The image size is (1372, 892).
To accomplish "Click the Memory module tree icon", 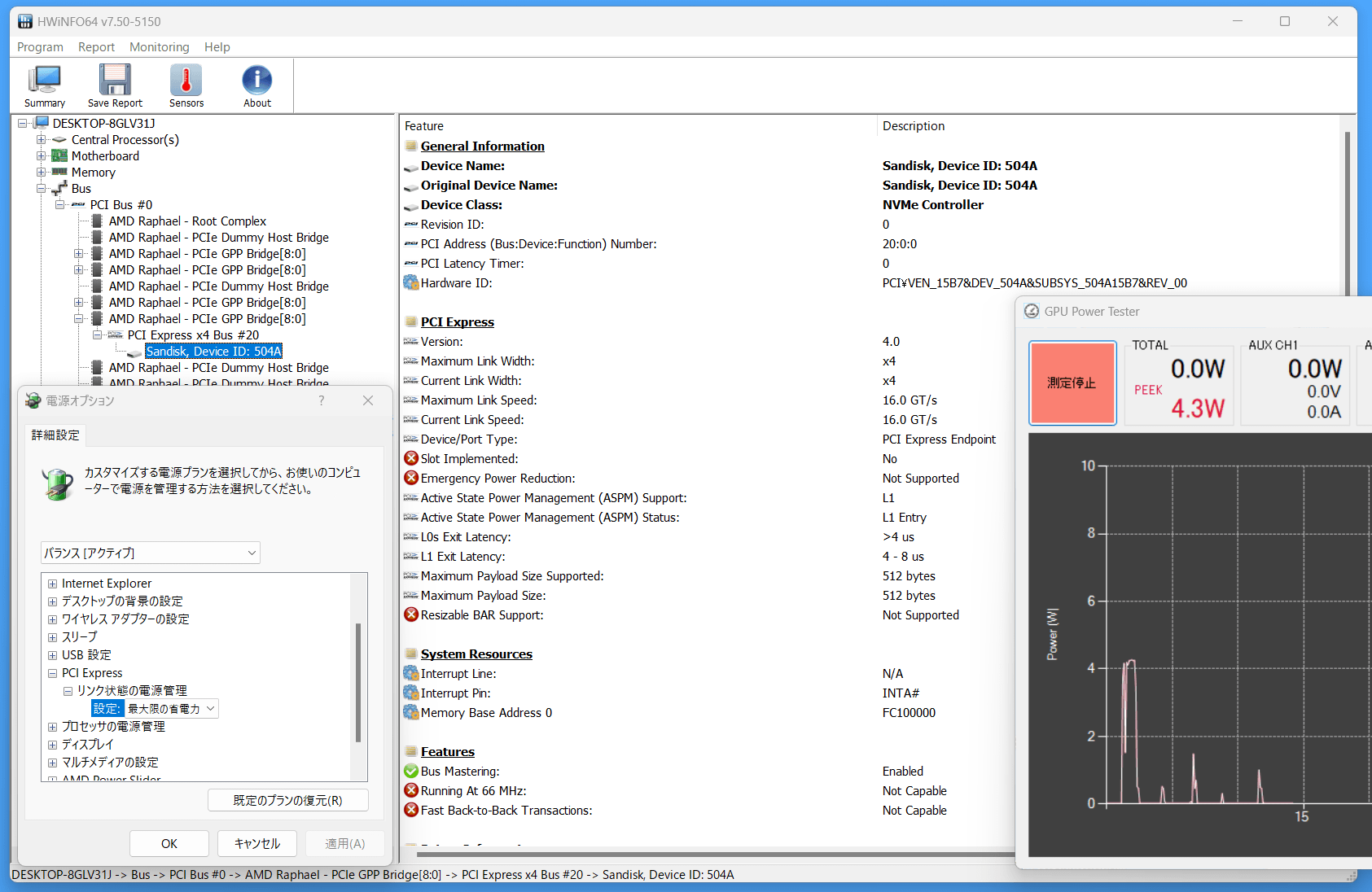I will pyautogui.click(x=59, y=172).
